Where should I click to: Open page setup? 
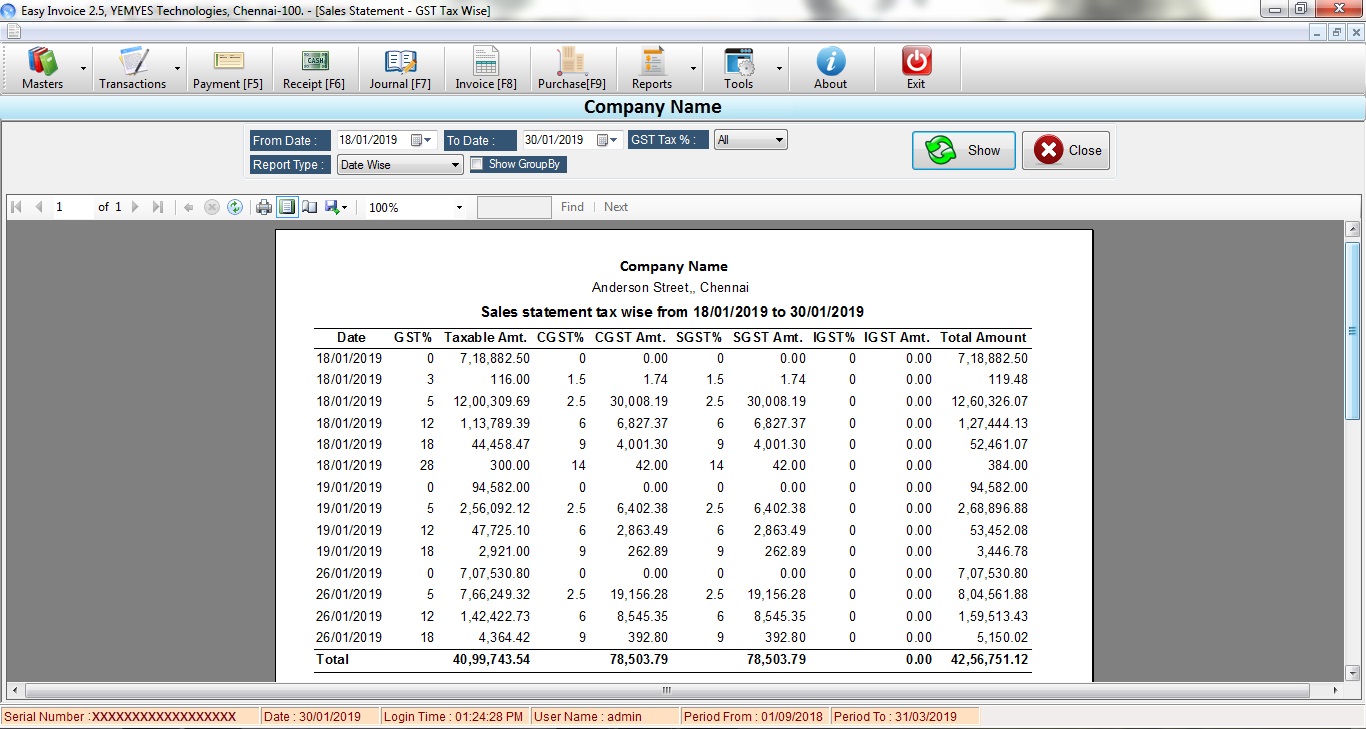(x=310, y=207)
